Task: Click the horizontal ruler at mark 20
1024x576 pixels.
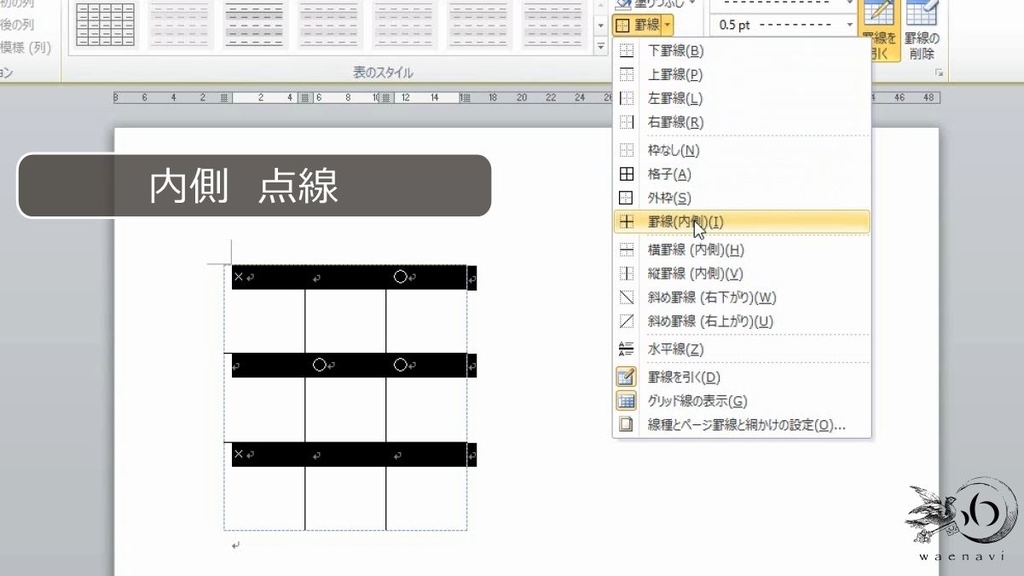Action: [522, 97]
